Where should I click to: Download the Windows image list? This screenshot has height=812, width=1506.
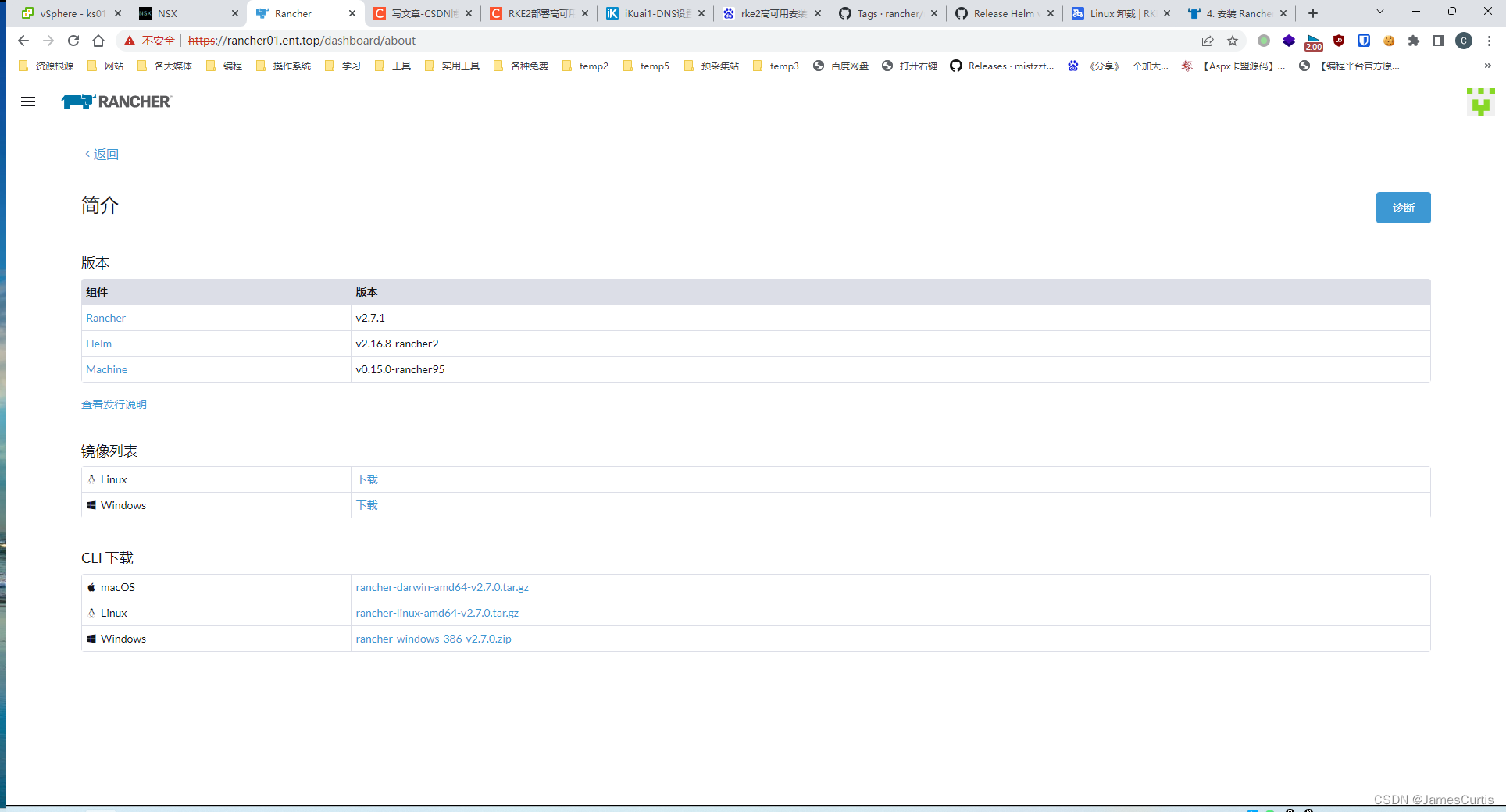366,505
